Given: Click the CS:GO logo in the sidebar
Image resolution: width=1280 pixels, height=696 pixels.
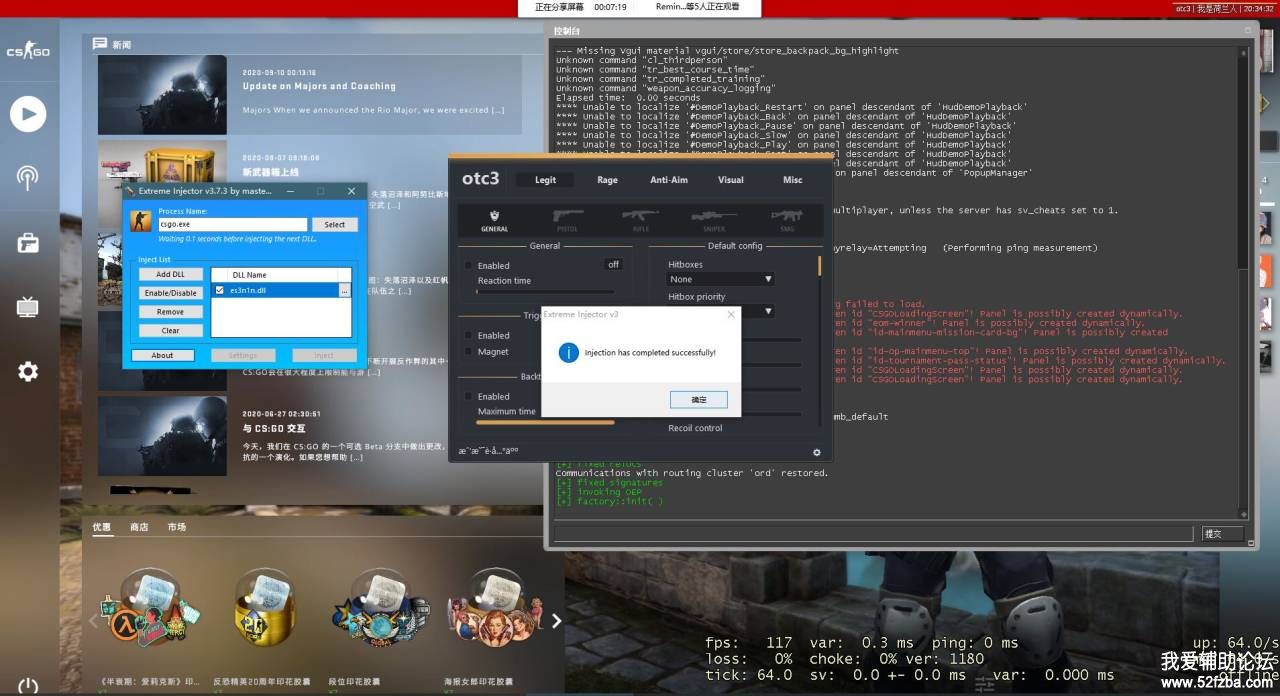Looking at the screenshot, I should pyautogui.click(x=28, y=51).
